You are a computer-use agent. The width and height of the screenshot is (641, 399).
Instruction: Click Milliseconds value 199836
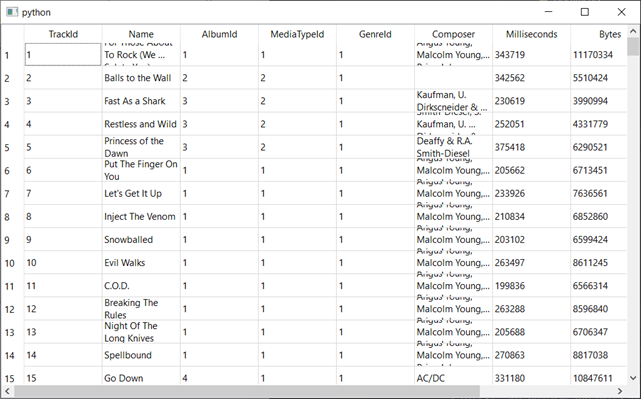[531, 286]
